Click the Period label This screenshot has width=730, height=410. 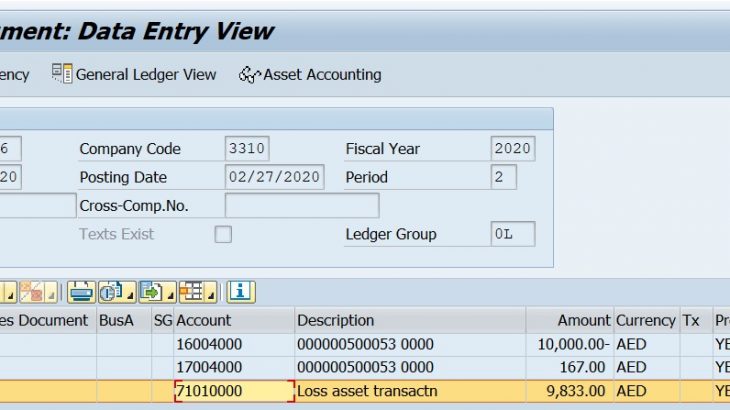(x=367, y=177)
